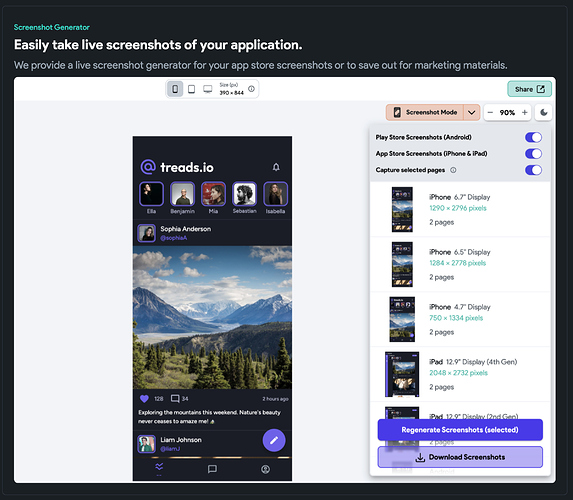Viewport: 573px width, 500px height.
Task: Click Regenerate Screenshots (selected) button
Action: click(460, 429)
